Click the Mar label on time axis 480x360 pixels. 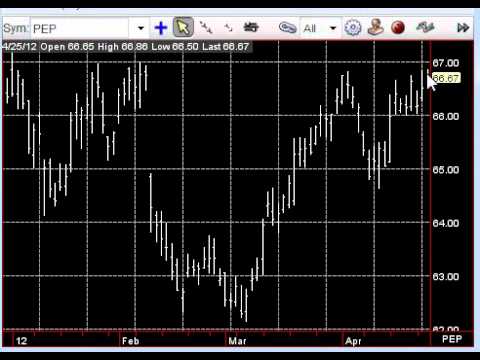[237, 341]
